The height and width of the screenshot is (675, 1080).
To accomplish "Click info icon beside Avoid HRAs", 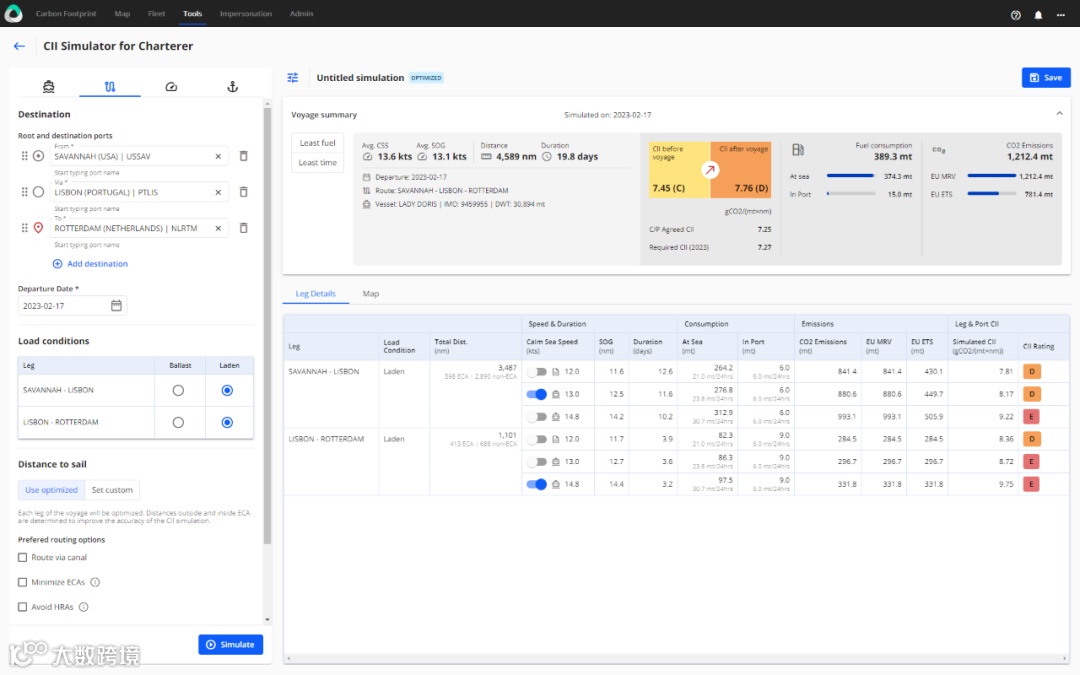I will pos(83,607).
